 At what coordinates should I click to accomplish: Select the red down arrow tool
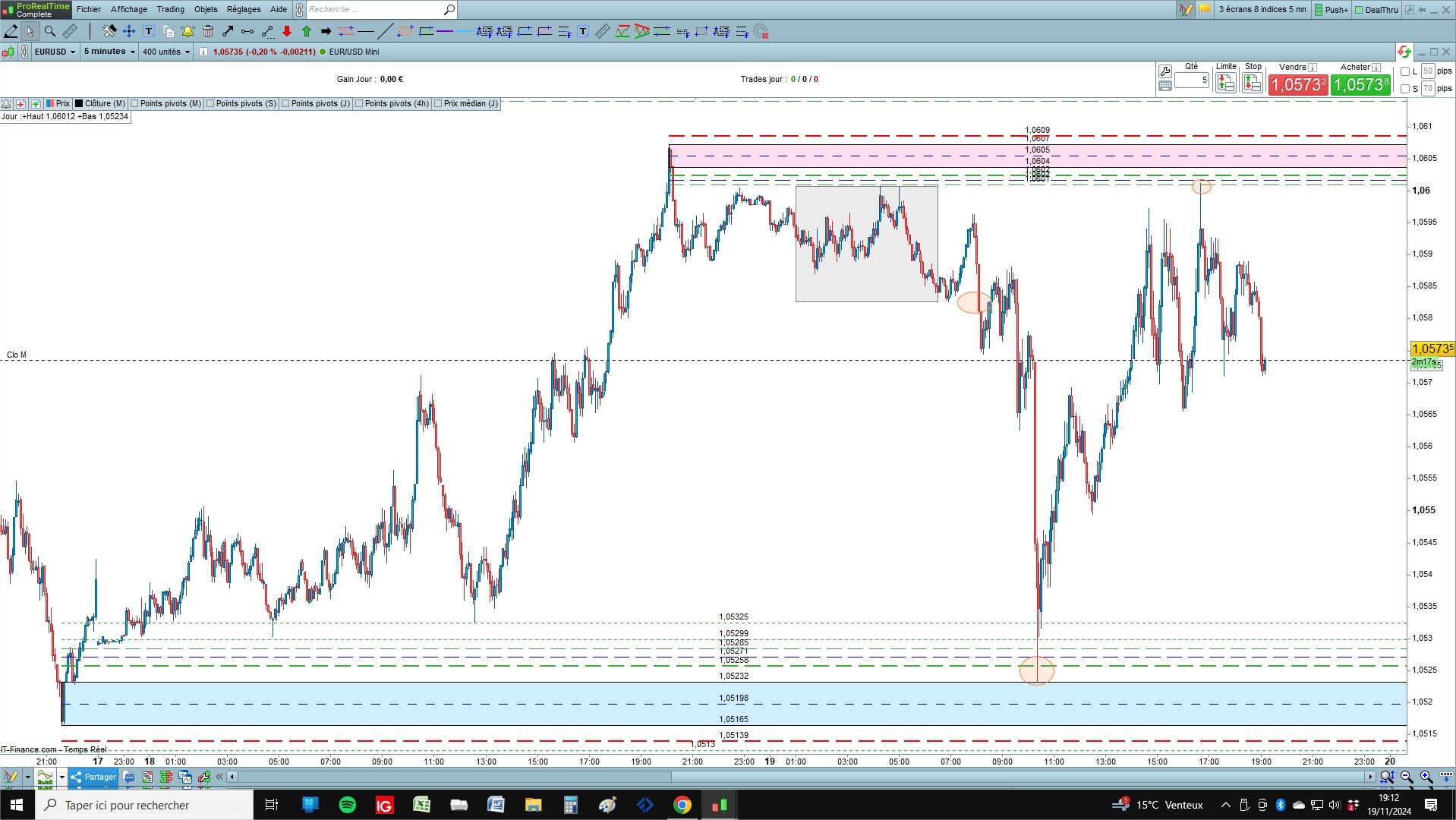click(x=287, y=31)
